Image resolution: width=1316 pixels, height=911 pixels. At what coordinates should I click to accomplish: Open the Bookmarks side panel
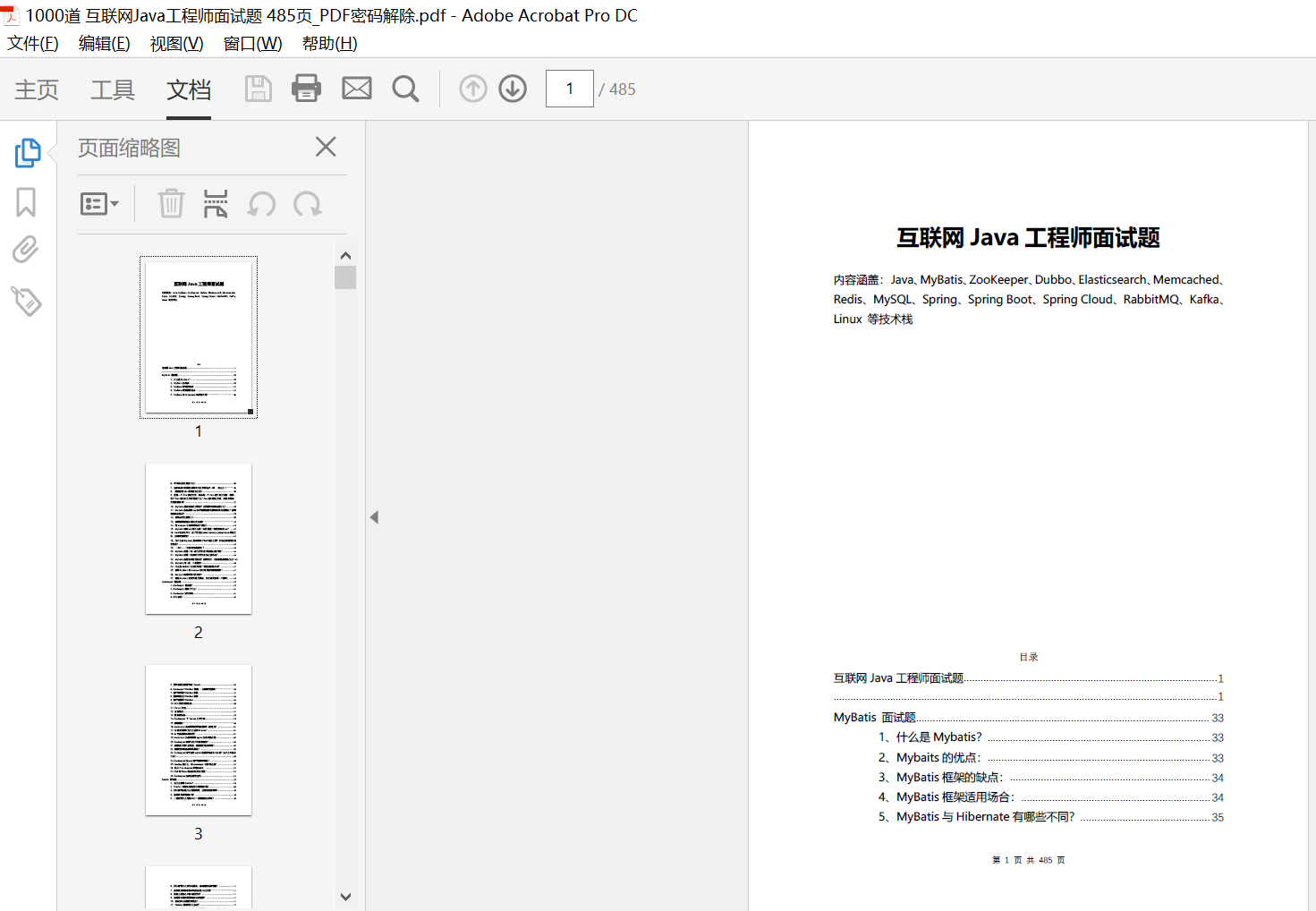click(x=26, y=202)
